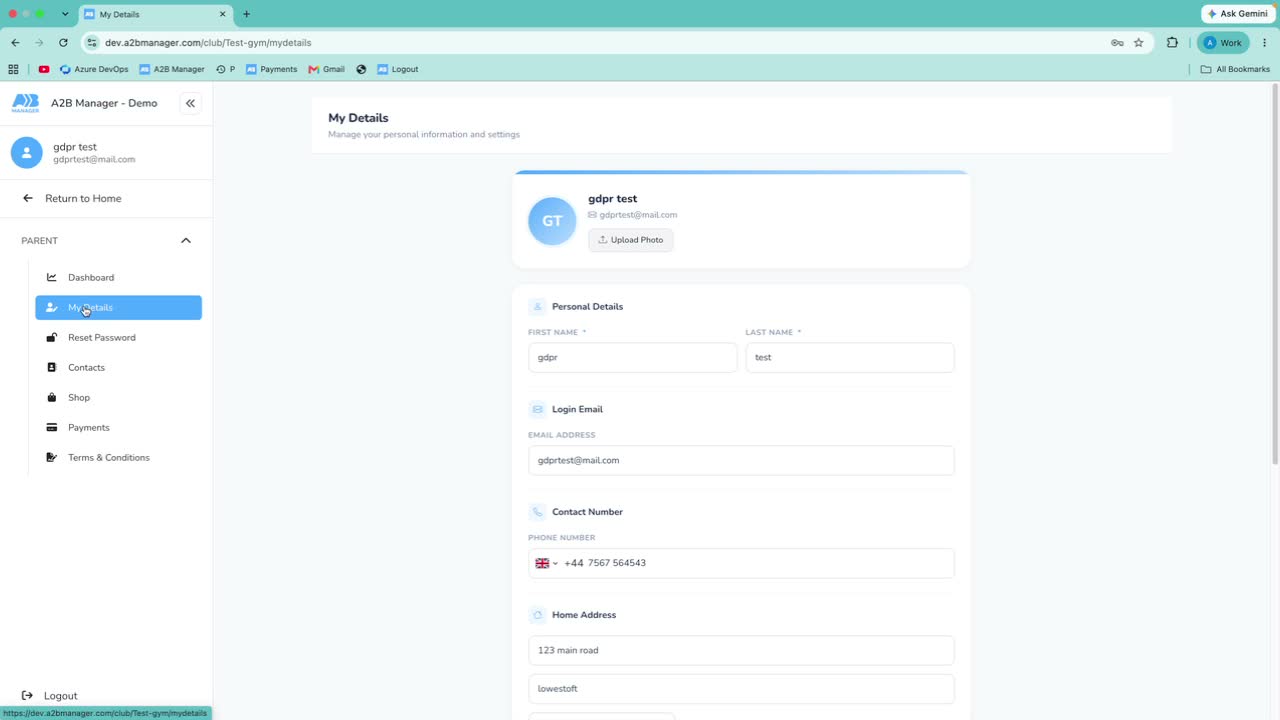The image size is (1280, 720).
Task: Click the A2B Manager logo
Action: pyautogui.click(x=26, y=103)
